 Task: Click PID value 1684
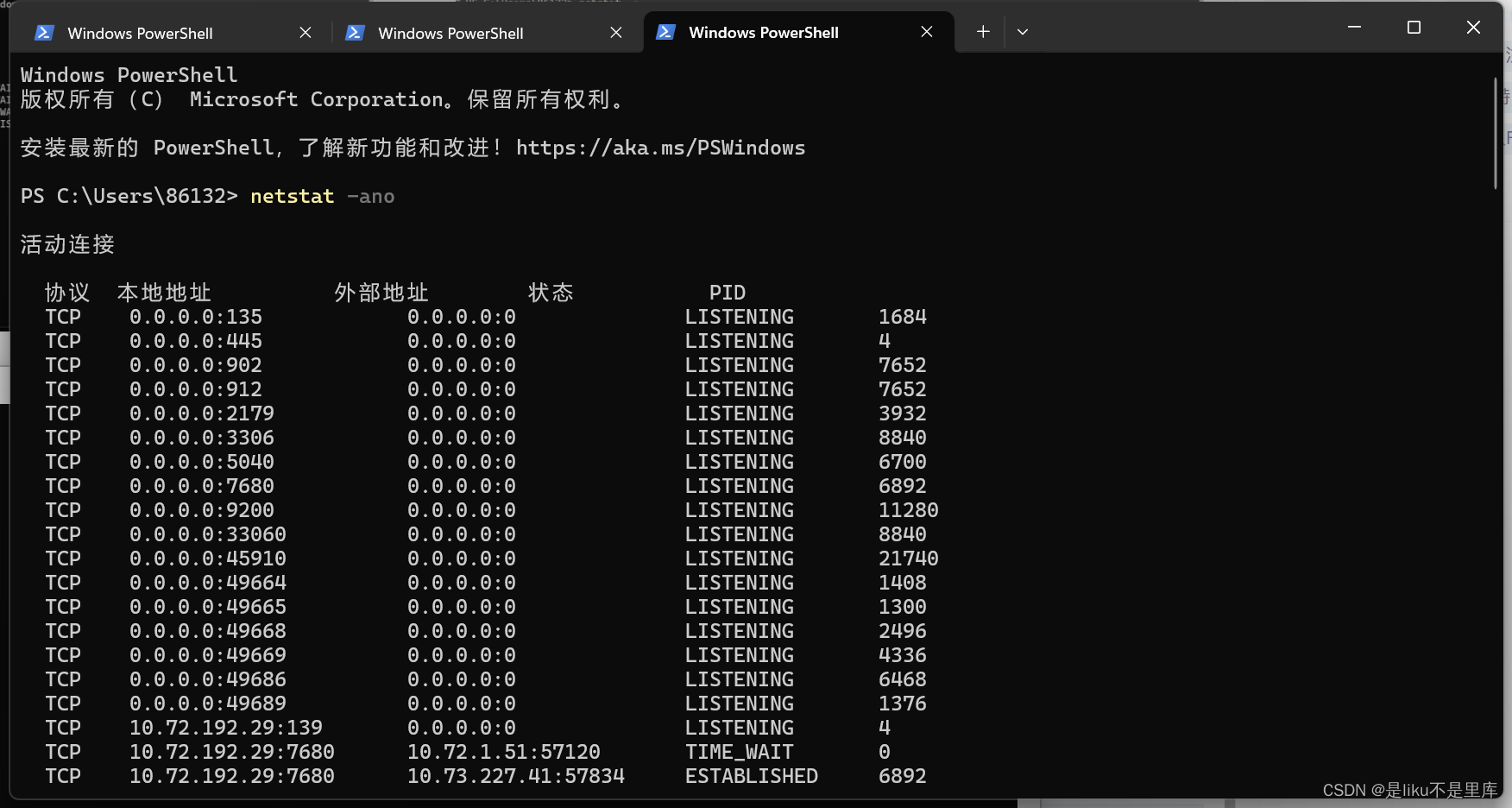pos(903,318)
